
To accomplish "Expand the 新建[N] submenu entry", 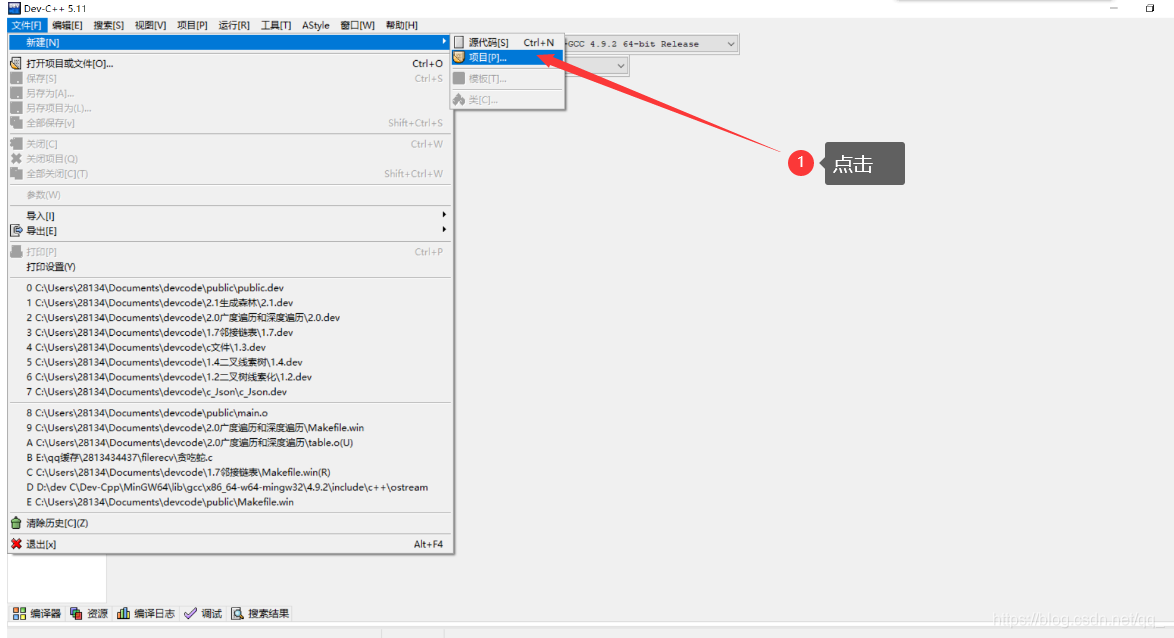I will (x=229, y=43).
